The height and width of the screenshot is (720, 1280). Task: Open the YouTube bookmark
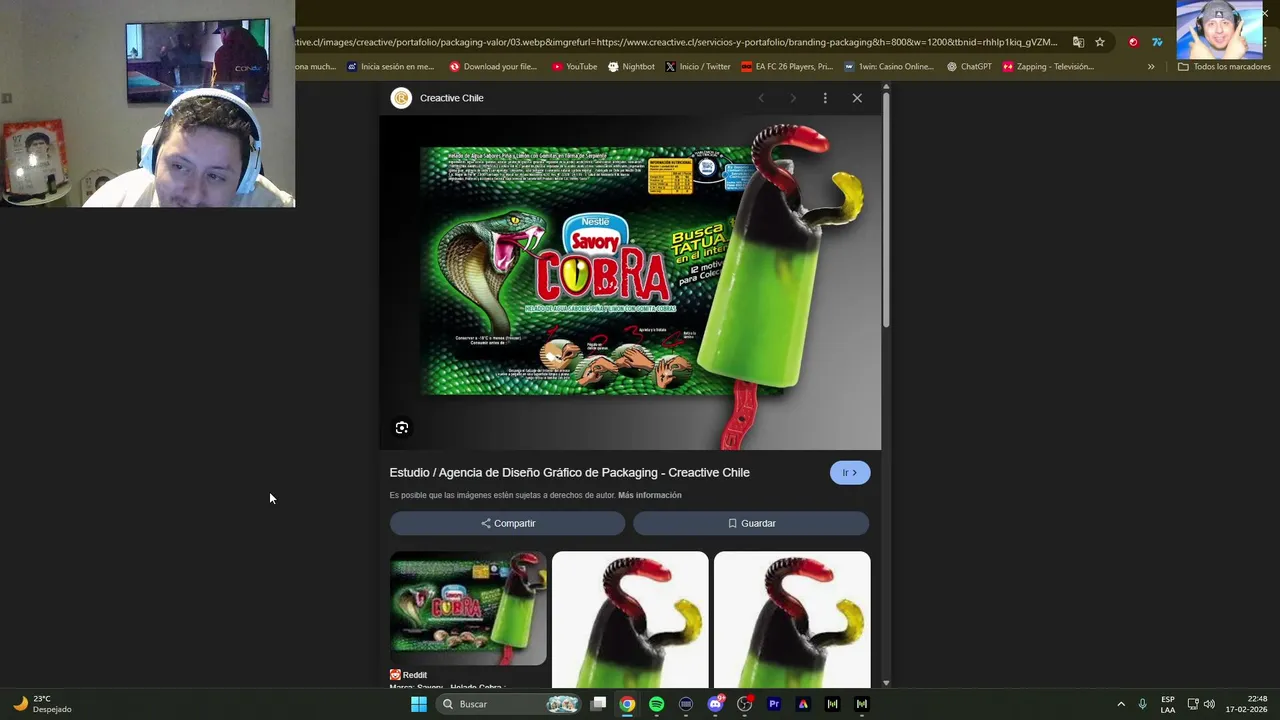574,67
